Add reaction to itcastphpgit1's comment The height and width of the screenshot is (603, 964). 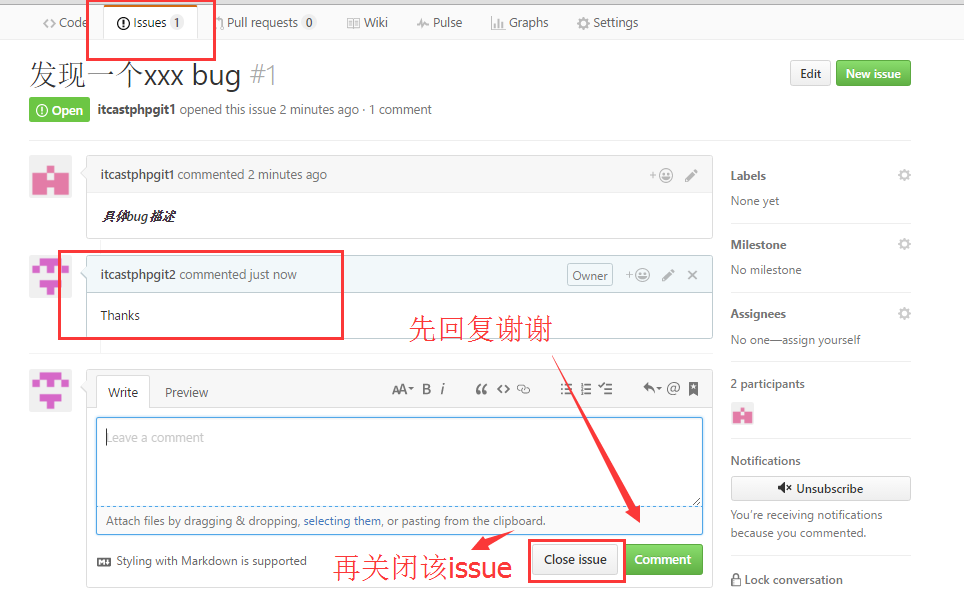click(661, 175)
